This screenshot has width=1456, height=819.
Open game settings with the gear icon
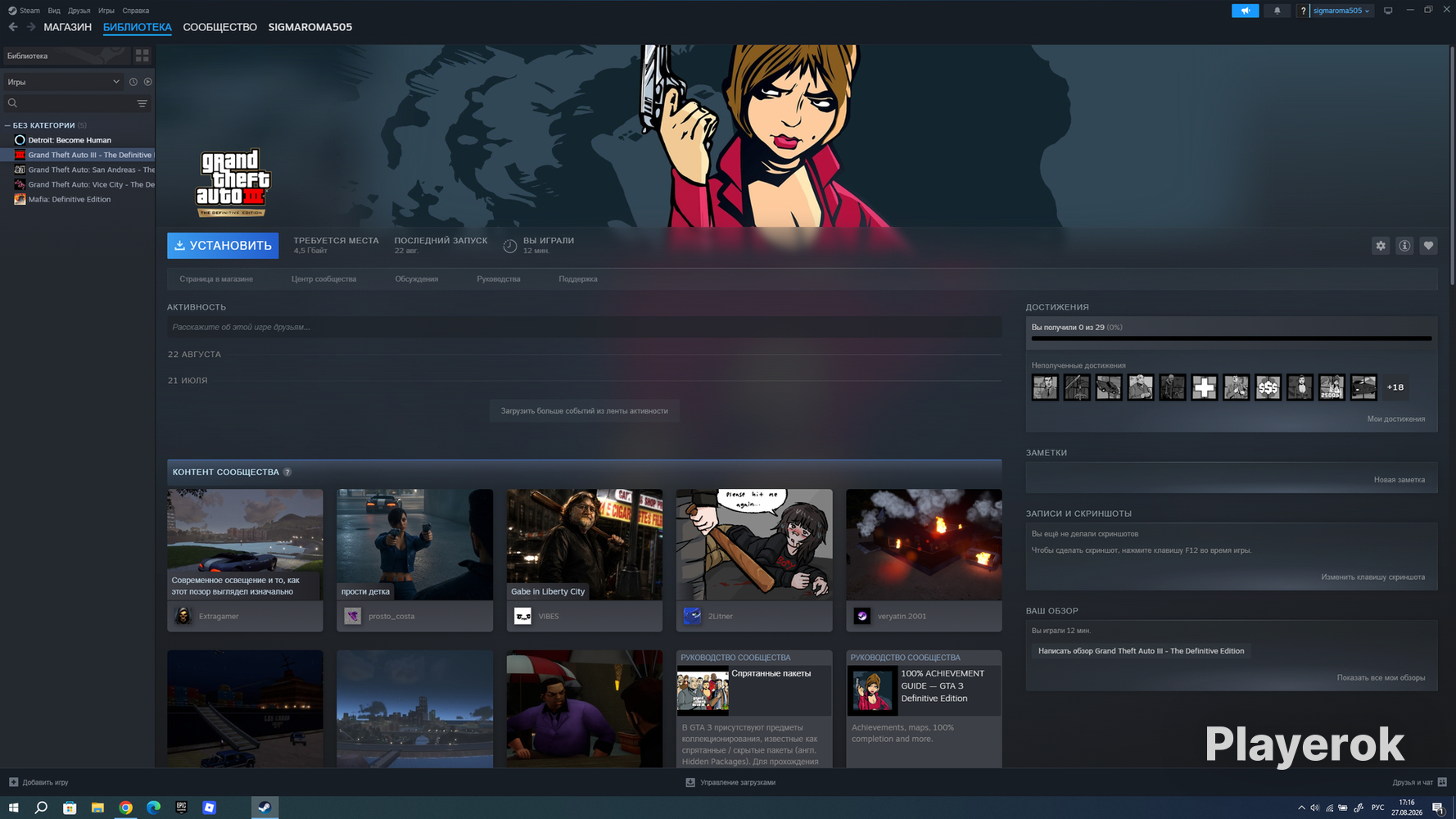tap(1381, 246)
